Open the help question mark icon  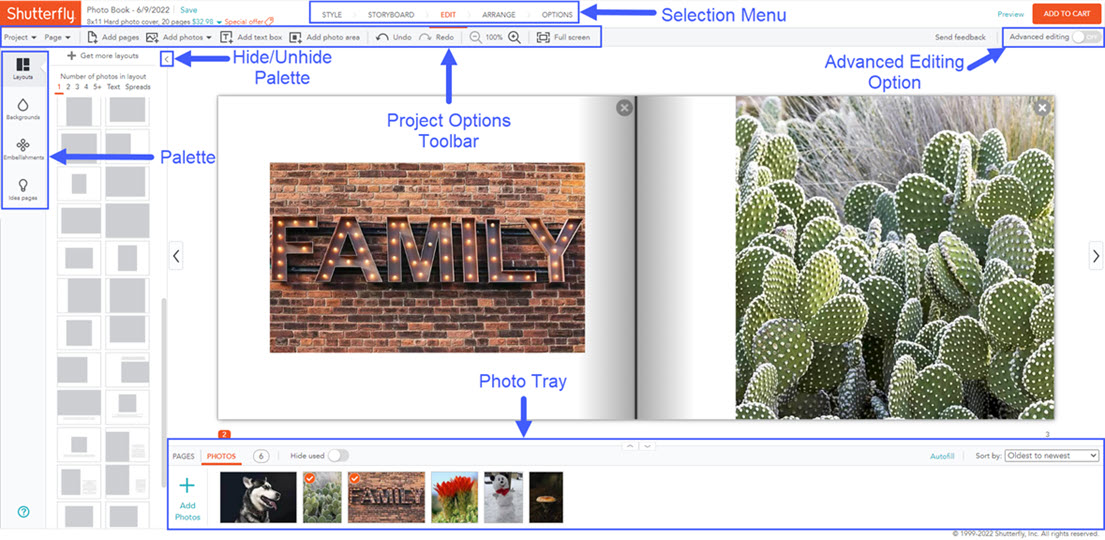pos(24,512)
